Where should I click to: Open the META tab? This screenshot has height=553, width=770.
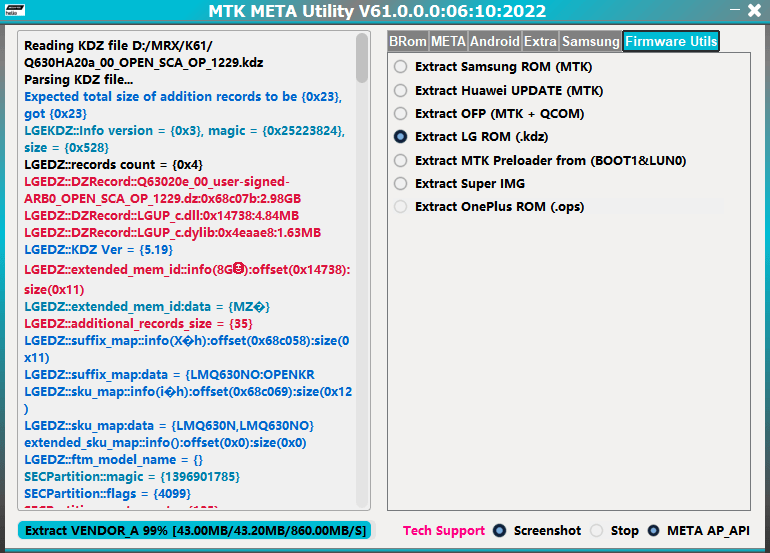point(448,41)
